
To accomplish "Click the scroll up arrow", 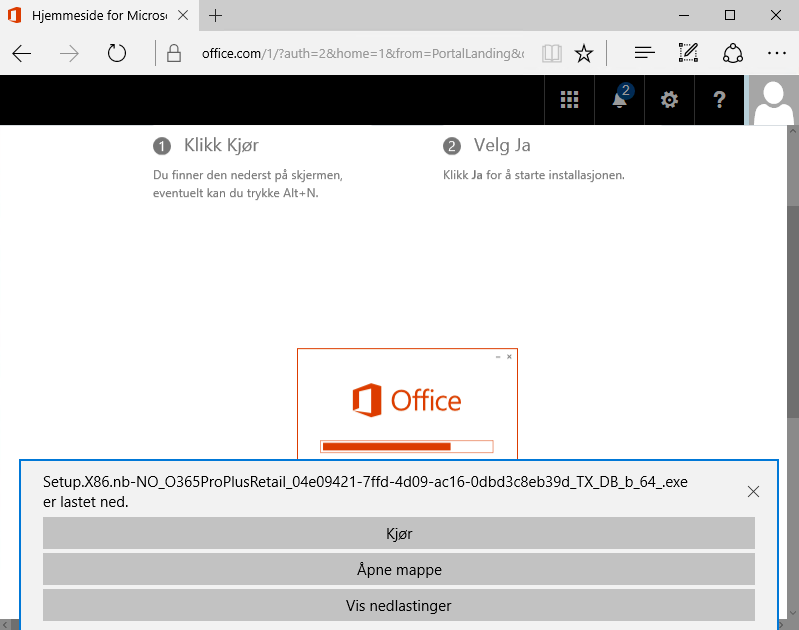I will pyautogui.click(x=793, y=131).
